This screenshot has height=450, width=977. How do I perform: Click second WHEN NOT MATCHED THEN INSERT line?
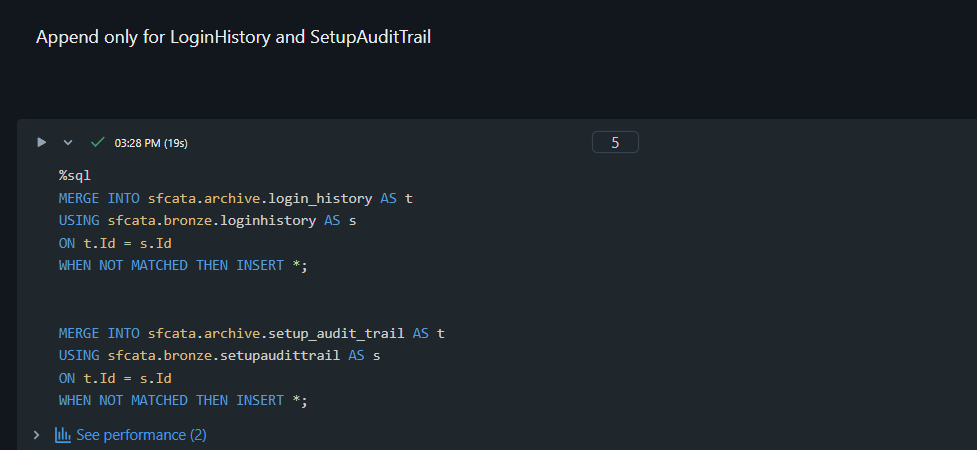pos(183,400)
